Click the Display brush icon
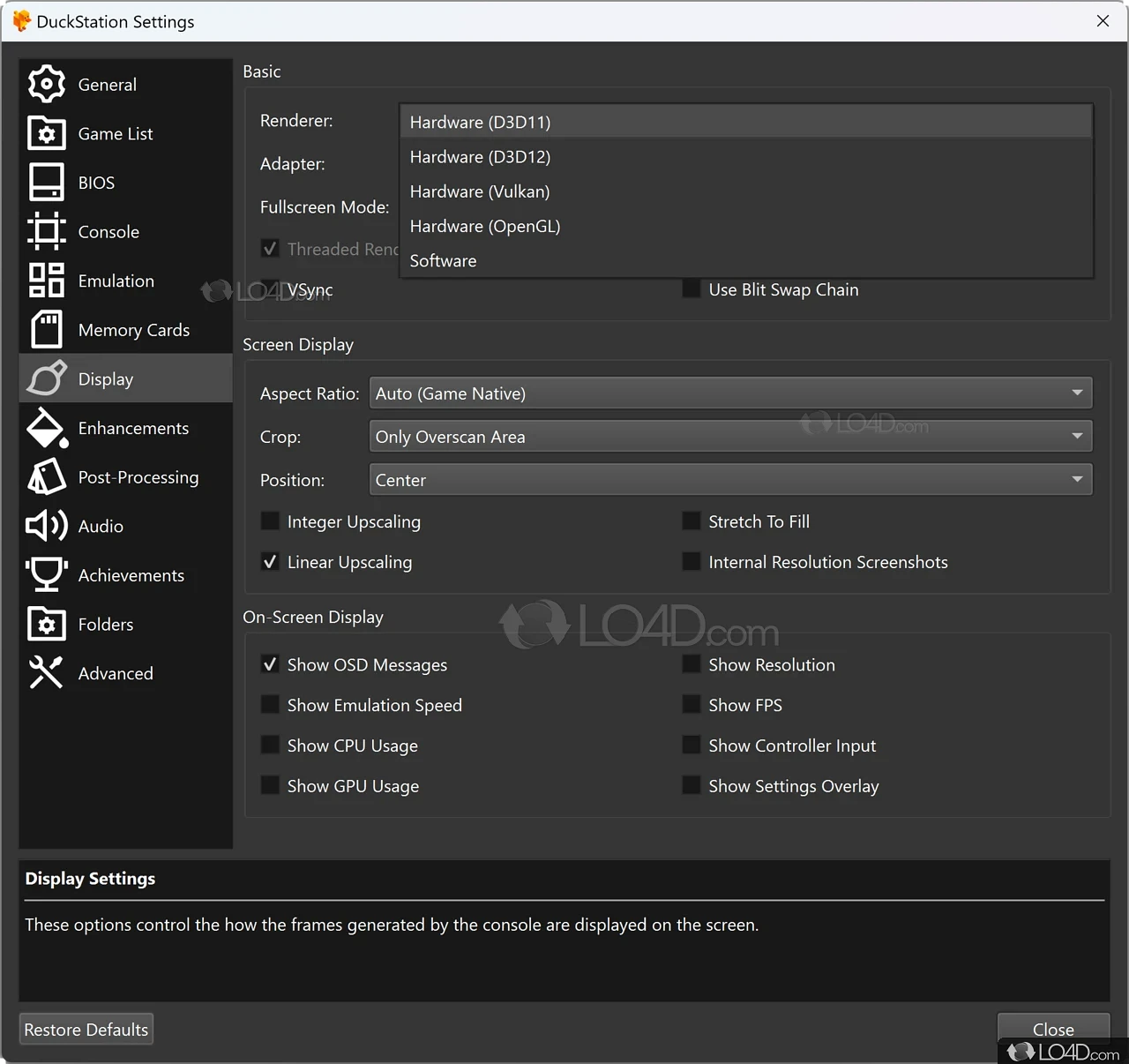1129x1064 pixels. 47,378
